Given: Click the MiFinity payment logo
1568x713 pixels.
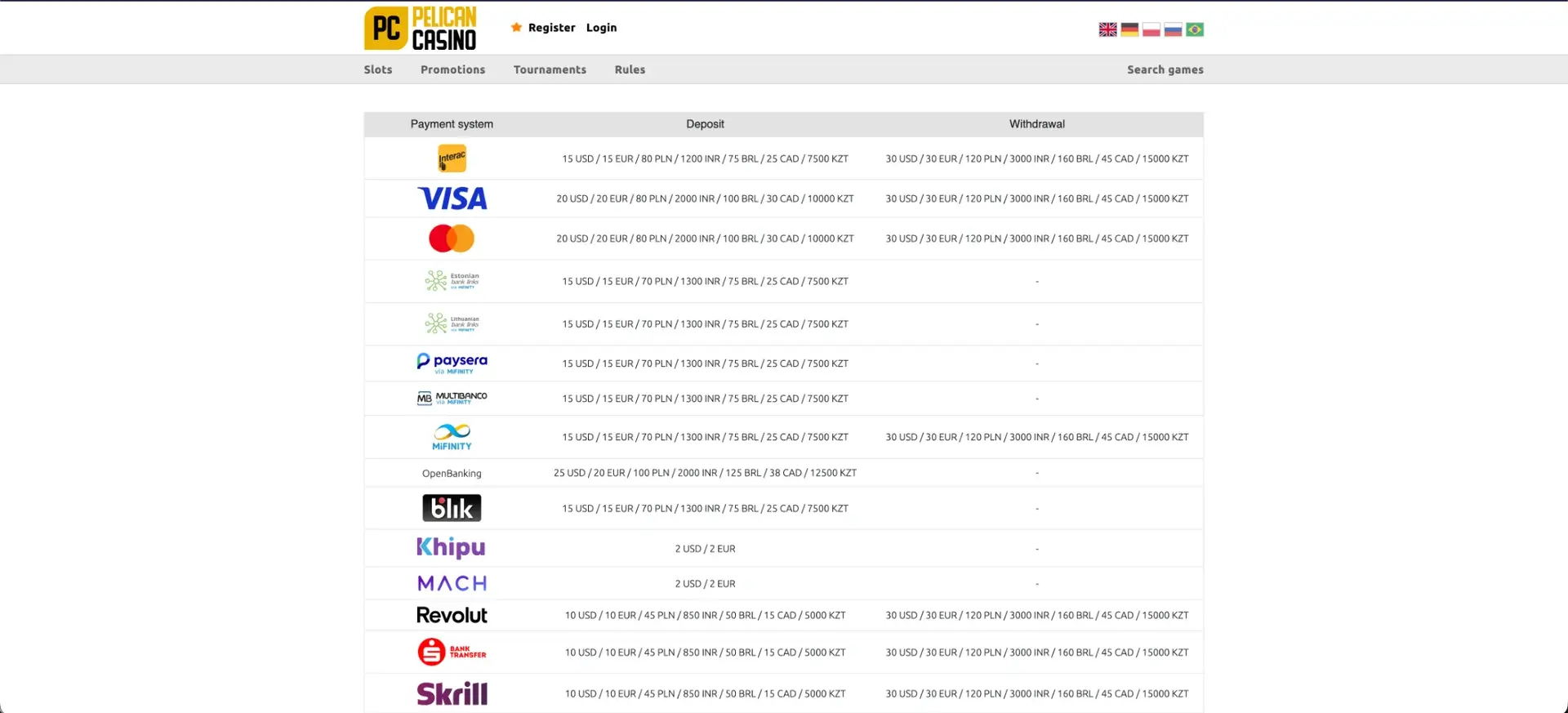Looking at the screenshot, I should tap(452, 437).
